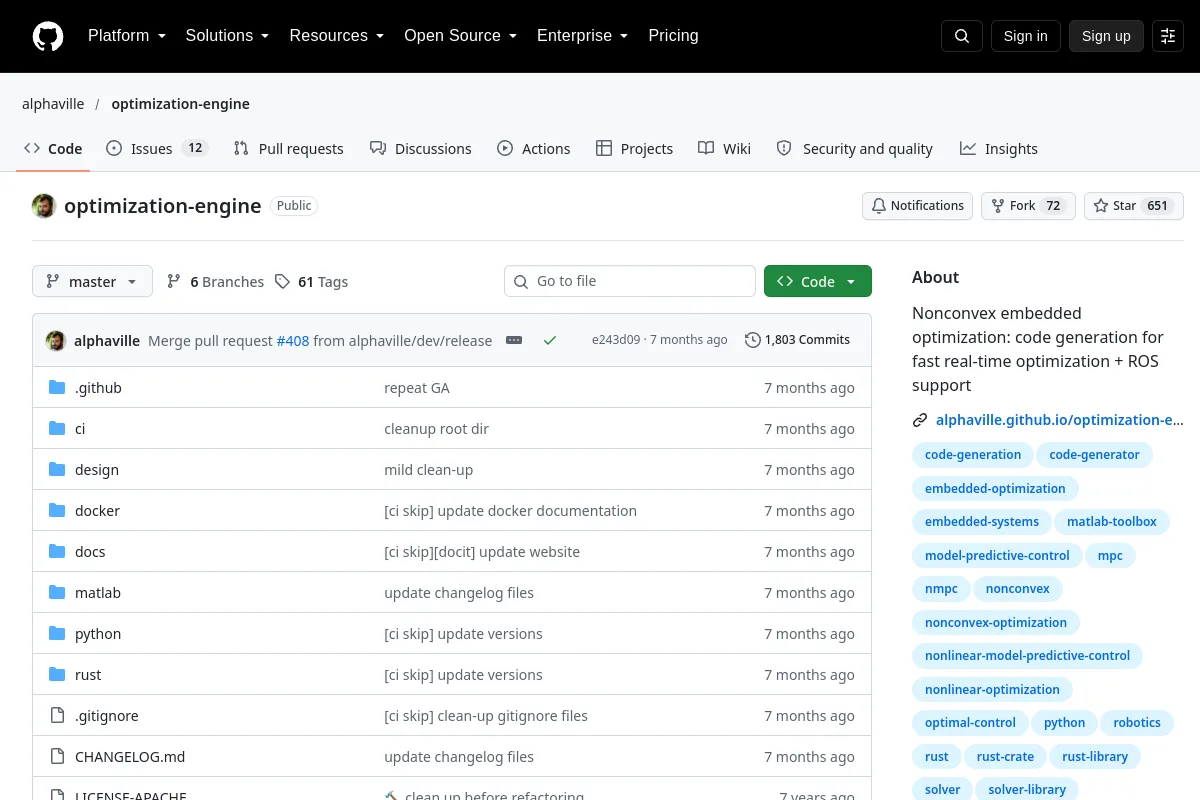Click the green checkmark commit status
The height and width of the screenshot is (800, 1200).
click(550, 340)
